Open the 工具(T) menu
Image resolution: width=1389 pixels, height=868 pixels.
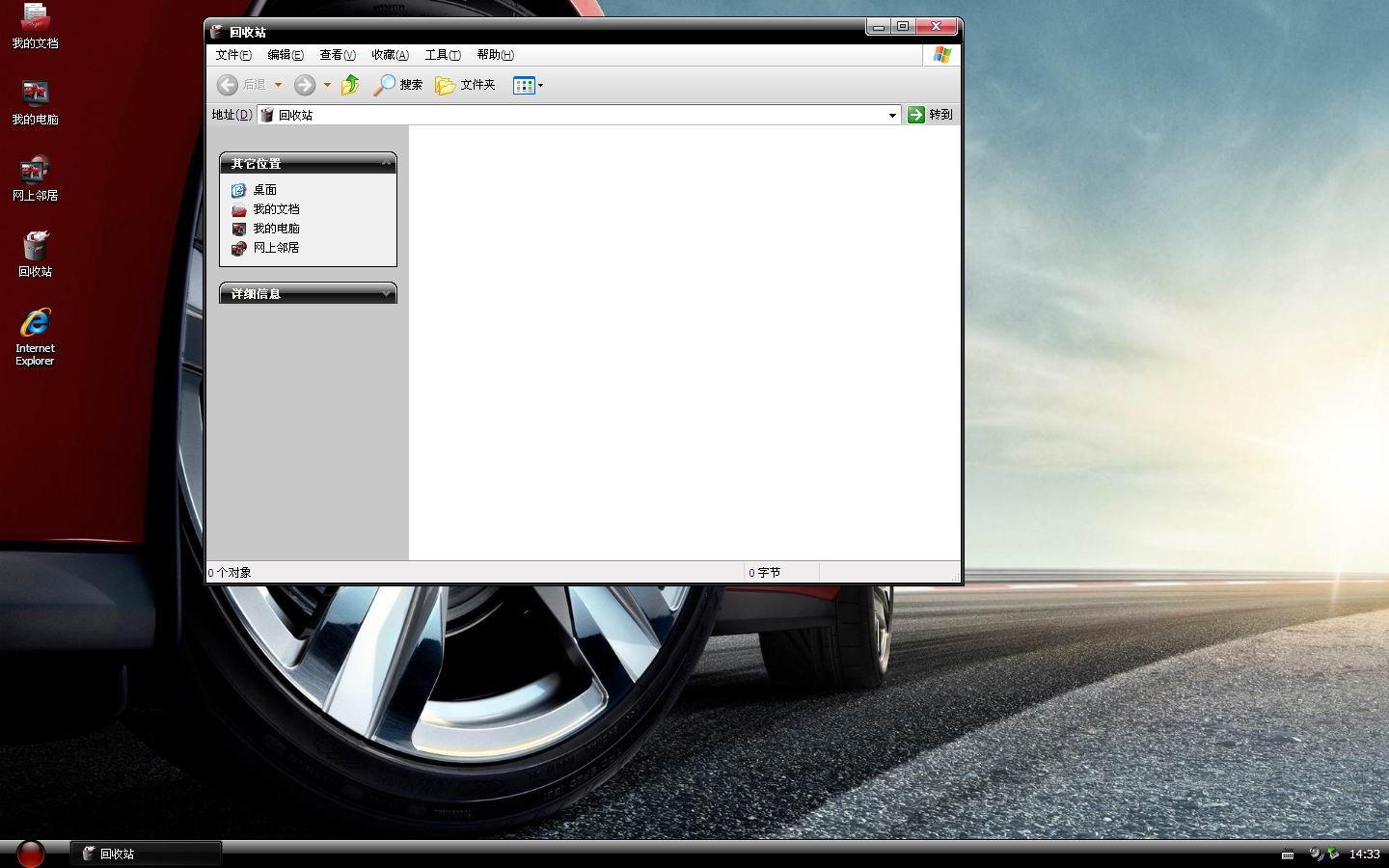pos(443,55)
